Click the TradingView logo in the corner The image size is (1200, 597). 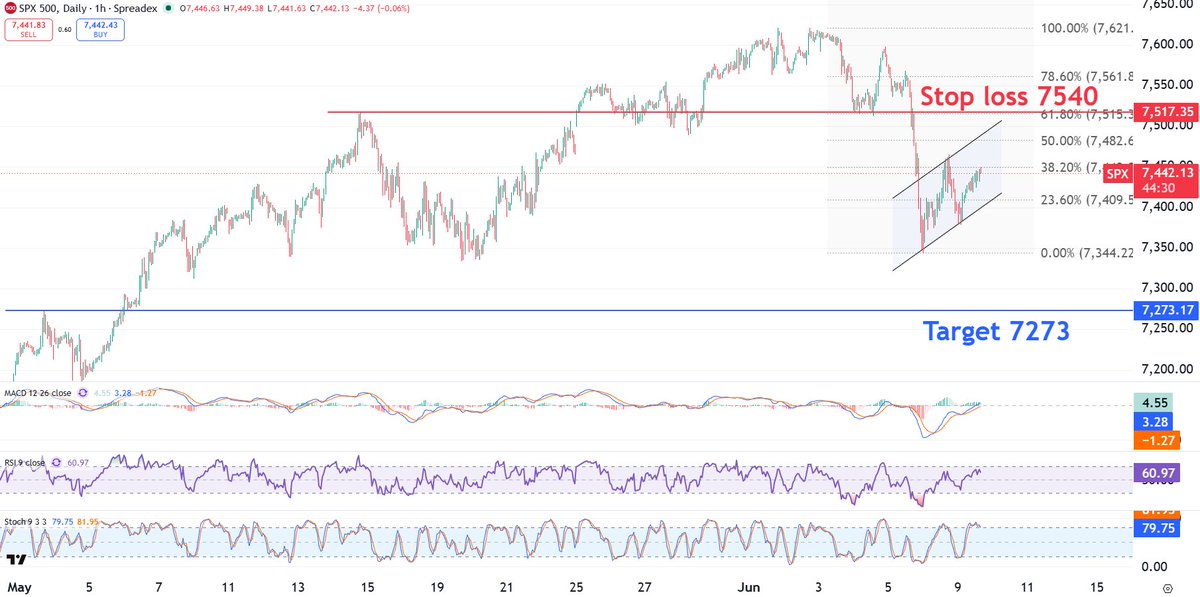pyautogui.click(x=16, y=560)
